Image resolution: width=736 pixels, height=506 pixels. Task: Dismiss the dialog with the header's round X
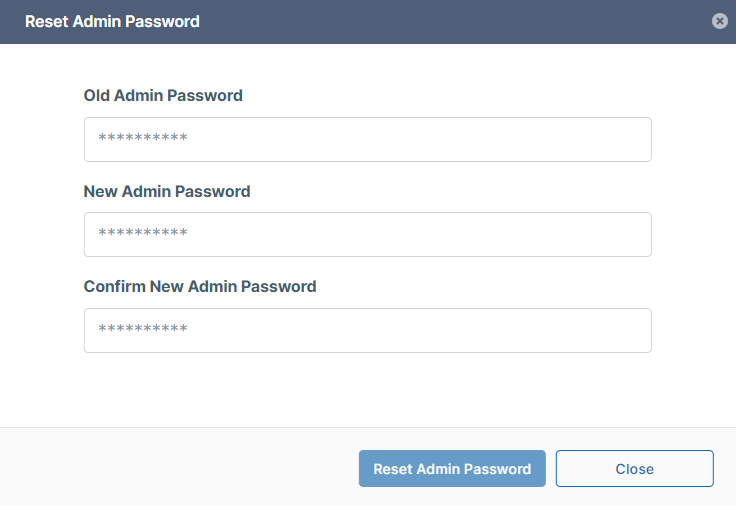(x=719, y=21)
